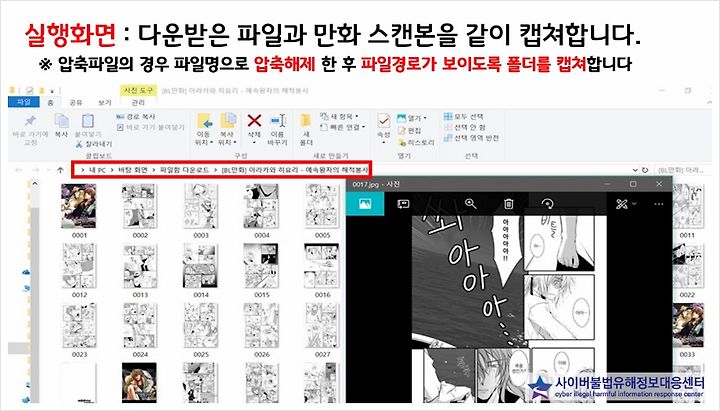Screen dimensions: 720x411
Task: Click the trash delete icon in Photos
Action: 508,204
